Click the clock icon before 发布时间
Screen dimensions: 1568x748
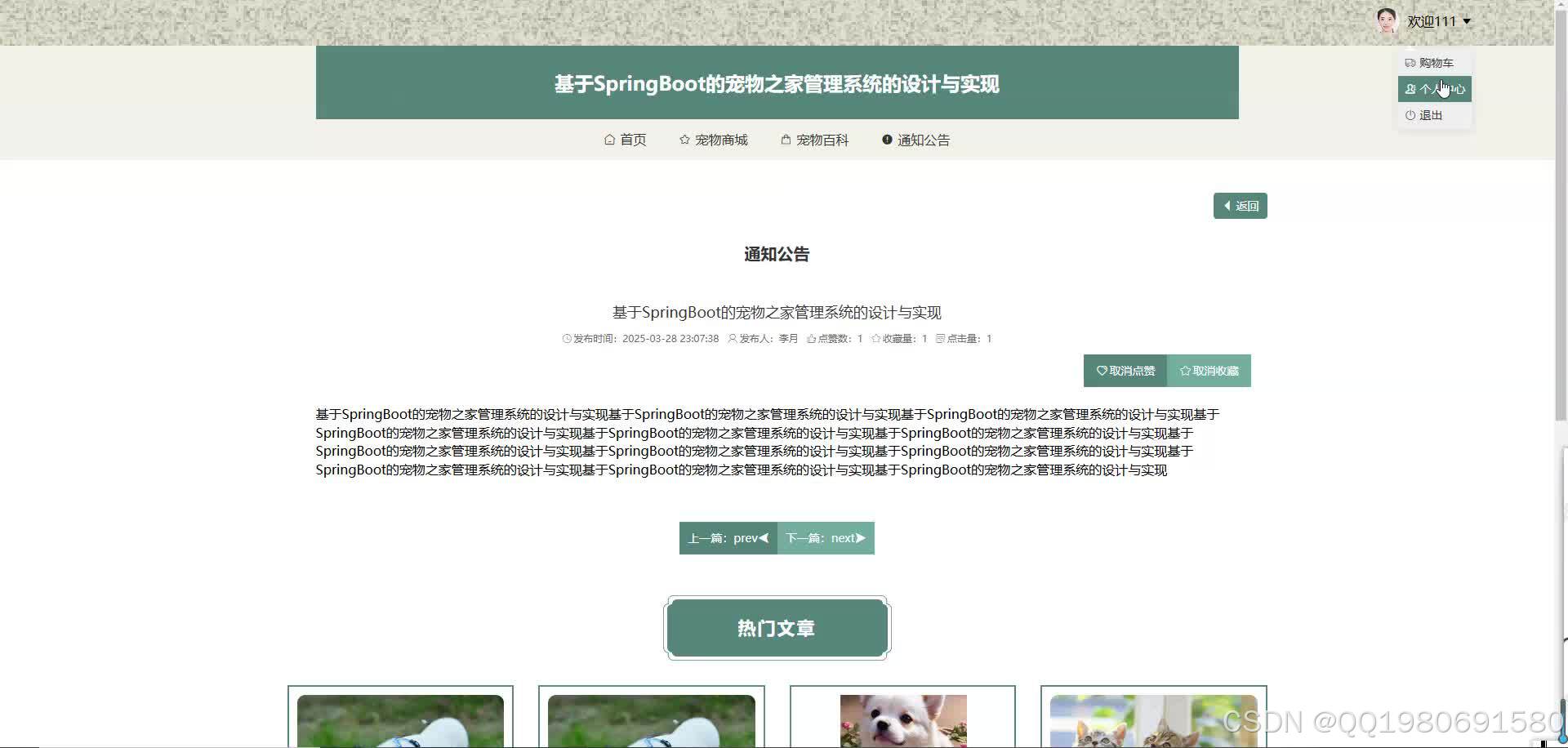566,338
